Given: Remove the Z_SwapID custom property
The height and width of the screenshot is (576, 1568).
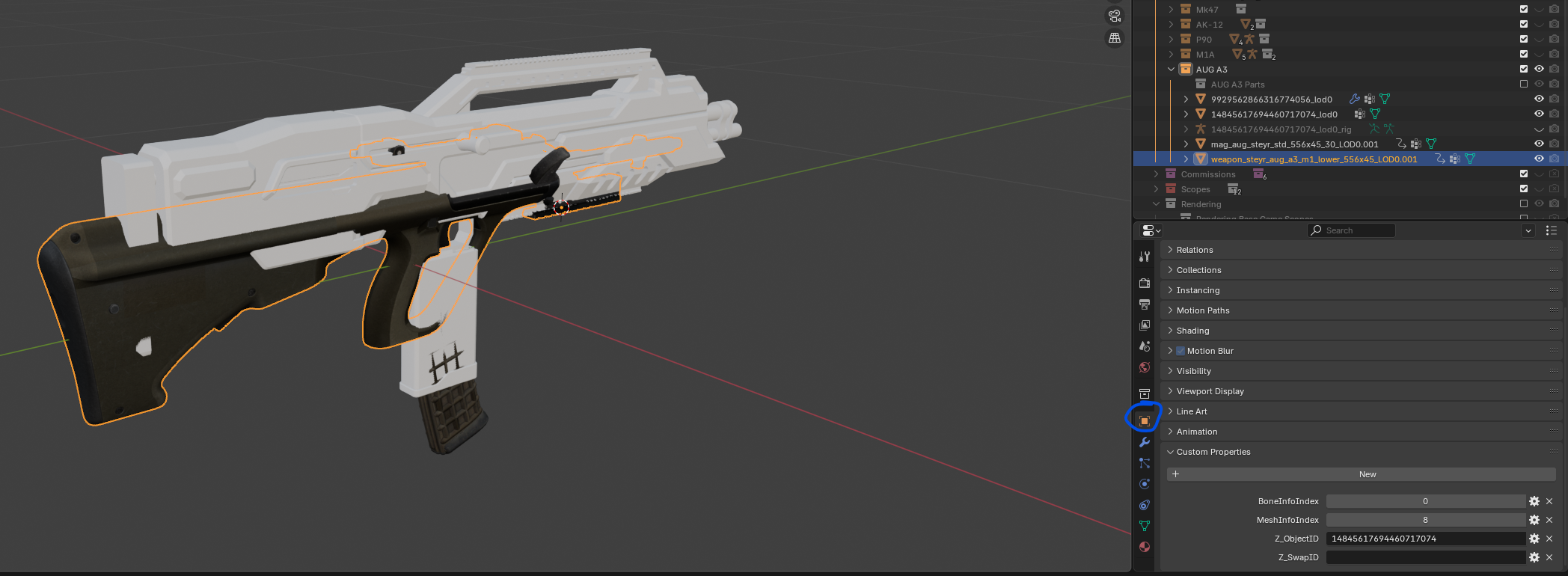Looking at the screenshot, I should coord(1549,557).
